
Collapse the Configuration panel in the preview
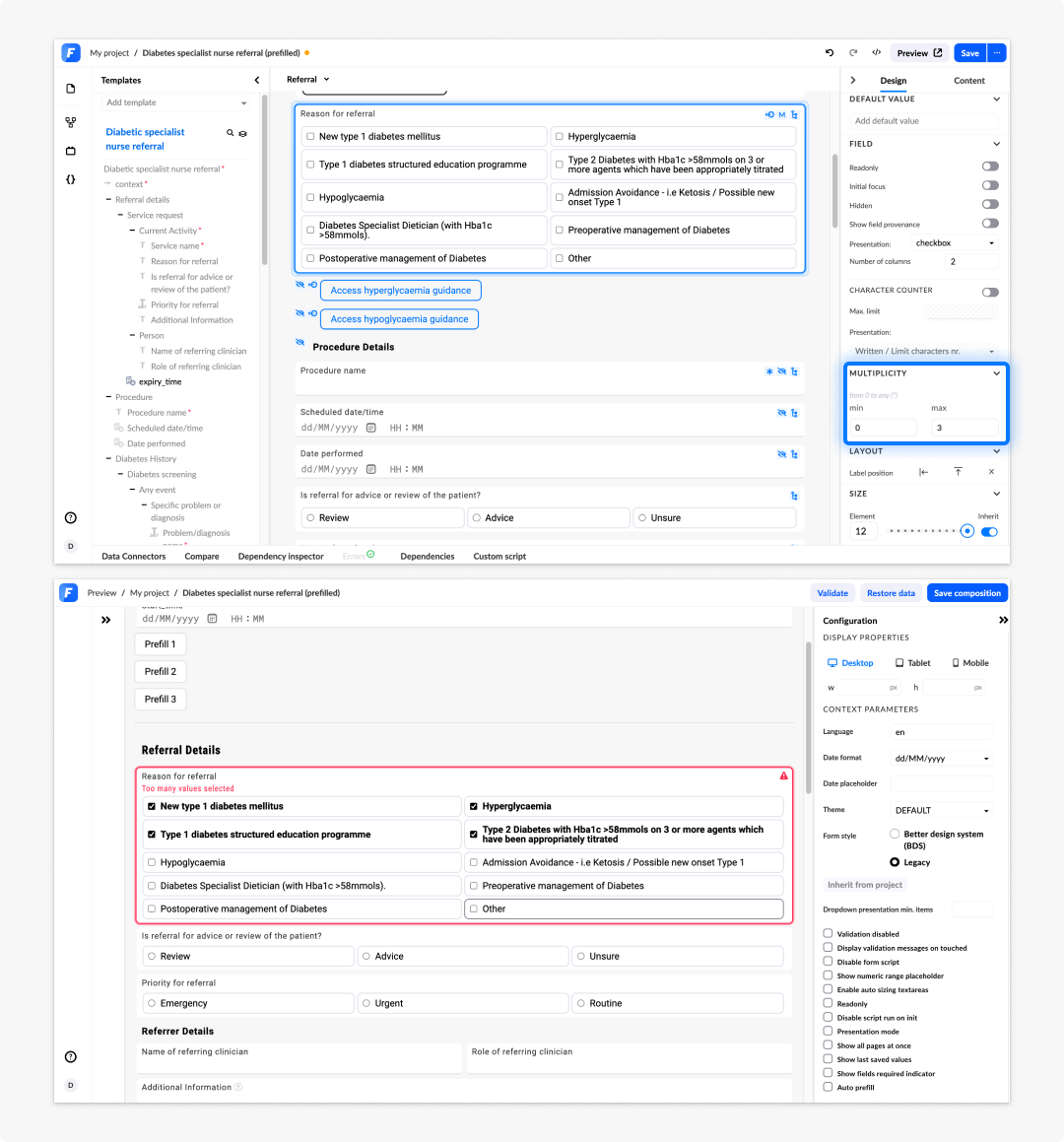pos(1003,620)
